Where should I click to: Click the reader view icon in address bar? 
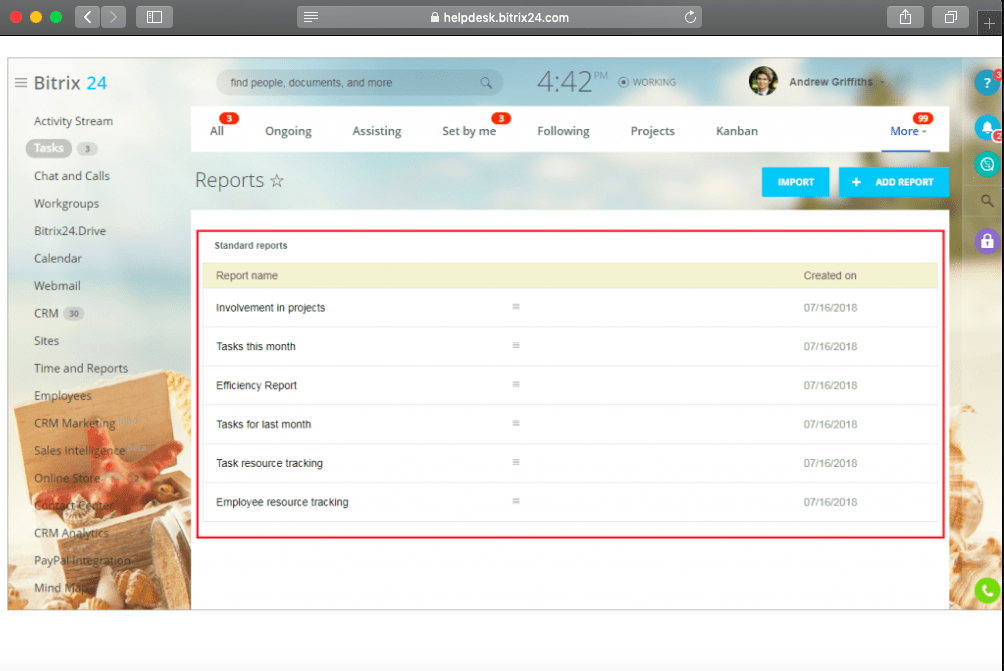(311, 17)
